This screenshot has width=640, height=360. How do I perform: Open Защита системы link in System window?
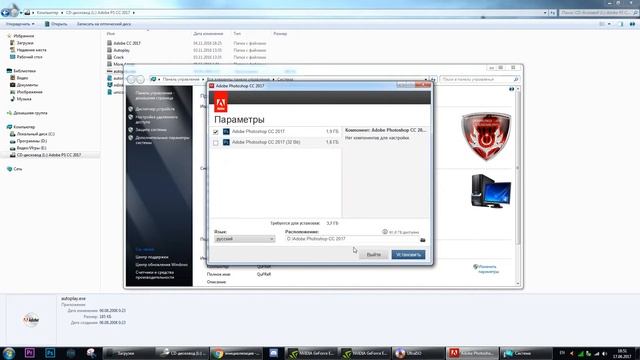[x=151, y=130]
